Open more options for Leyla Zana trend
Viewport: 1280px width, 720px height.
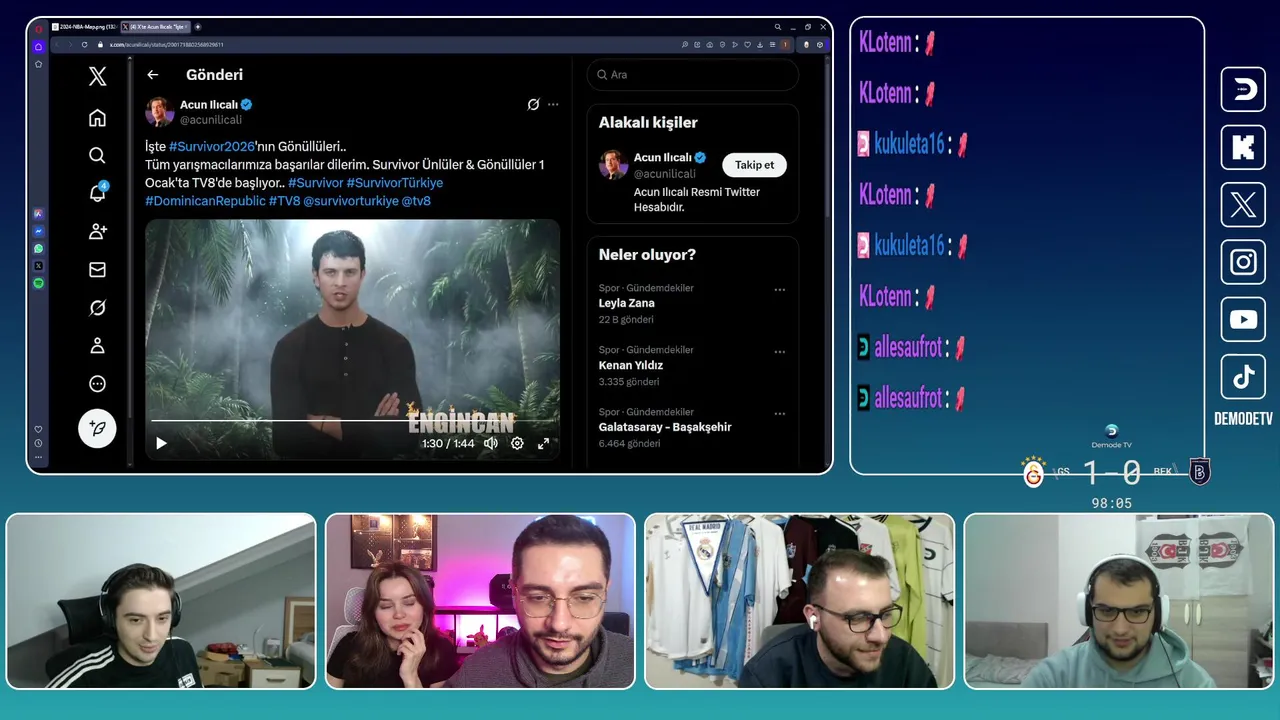coord(780,290)
